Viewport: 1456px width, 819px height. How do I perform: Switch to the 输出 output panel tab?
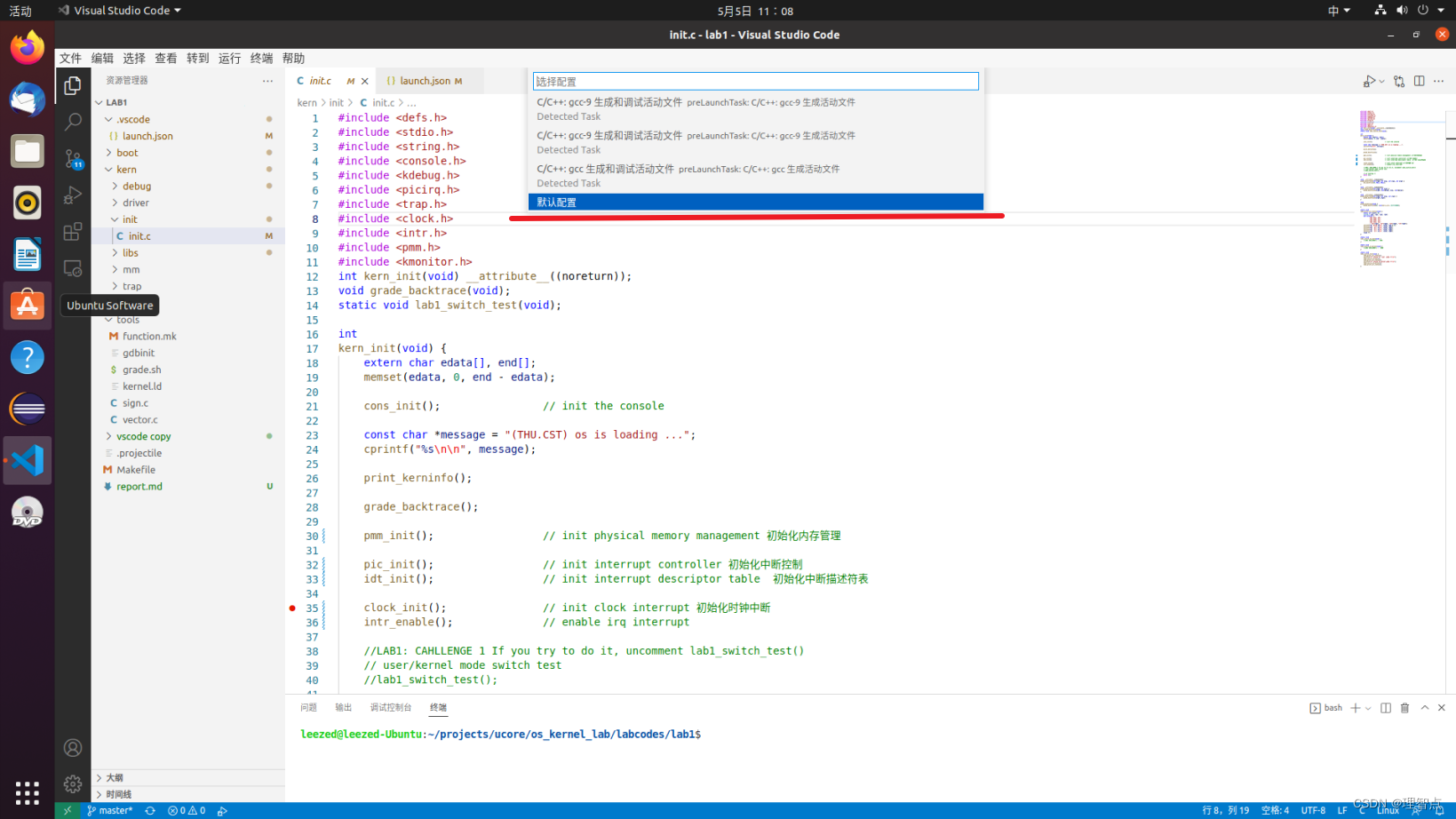pyautogui.click(x=343, y=708)
